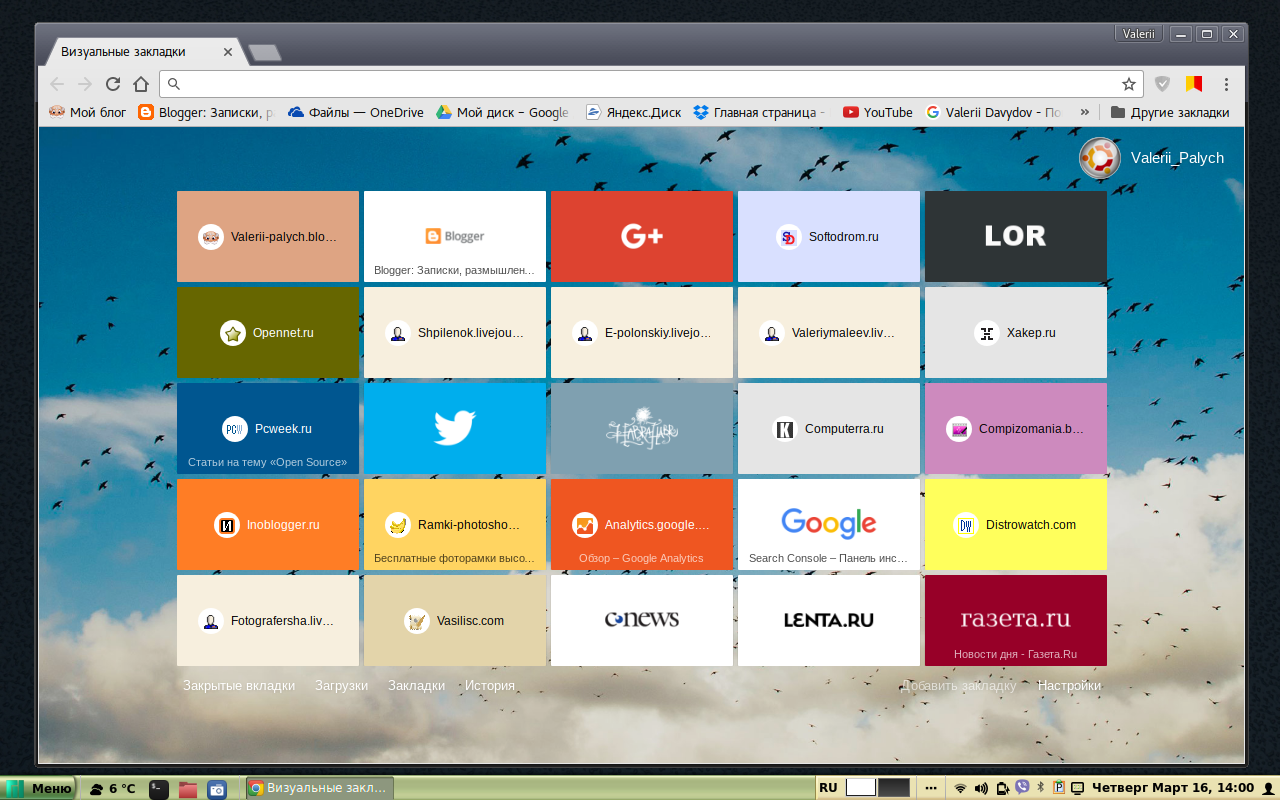Screen dimensions: 1280x800
Task: Go to the home page via house icon
Action: coord(141,84)
